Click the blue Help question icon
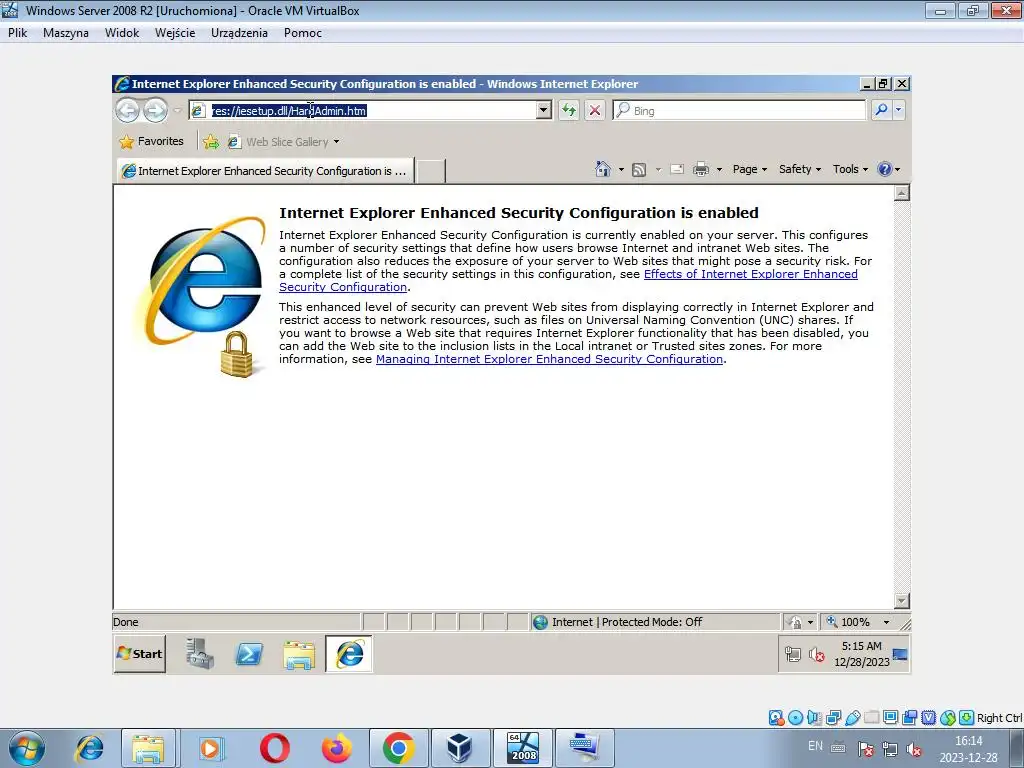The image size is (1024, 768). point(885,169)
